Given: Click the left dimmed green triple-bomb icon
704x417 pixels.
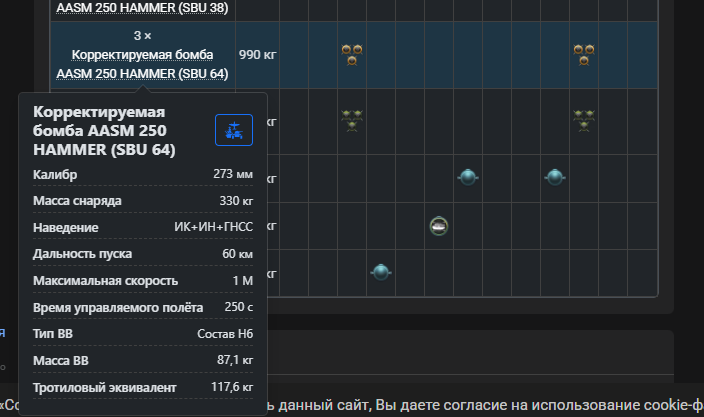Looking at the screenshot, I should tap(352, 120).
